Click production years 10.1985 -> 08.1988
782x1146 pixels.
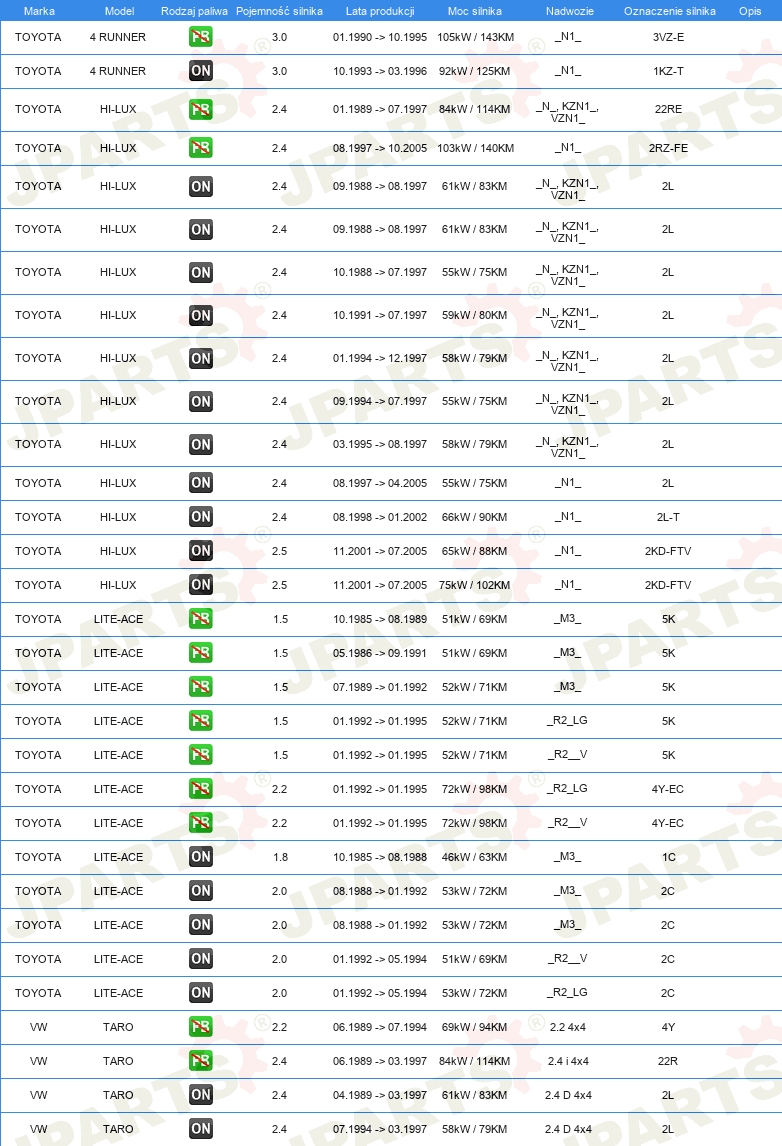pos(380,857)
